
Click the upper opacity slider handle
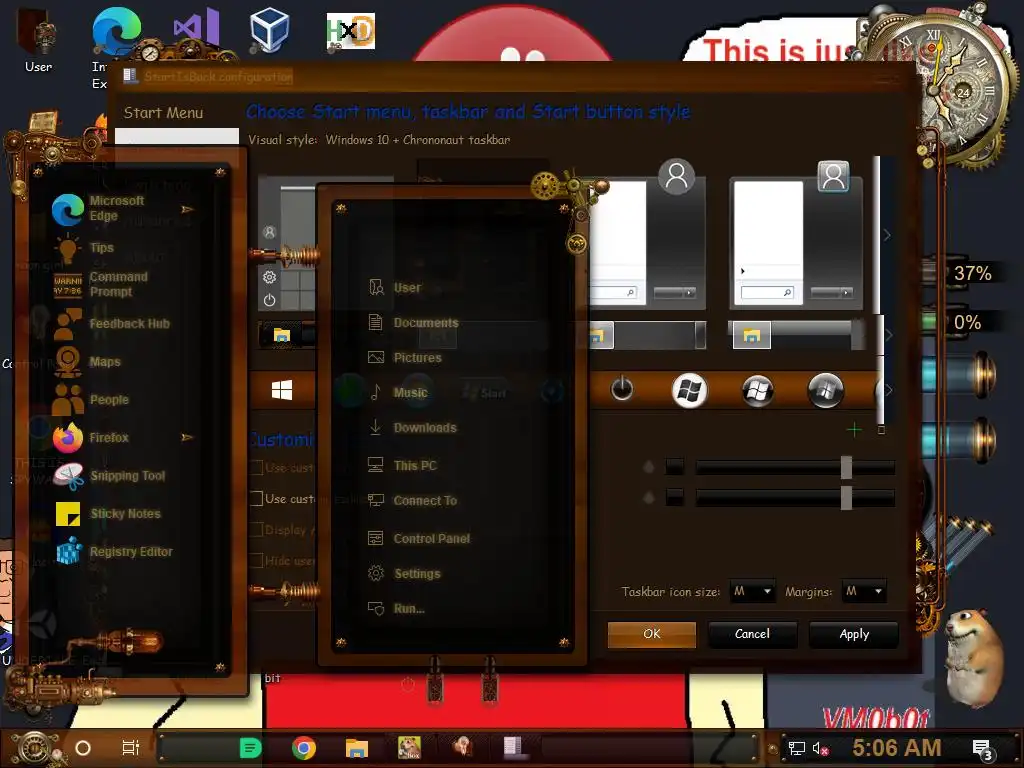point(846,467)
